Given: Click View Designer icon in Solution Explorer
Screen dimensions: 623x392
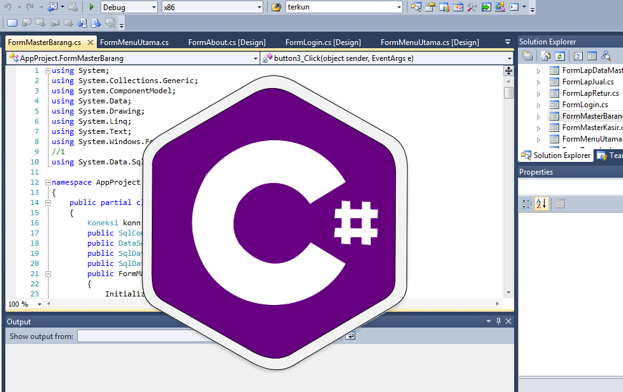Looking at the screenshot, I should click(x=592, y=56).
